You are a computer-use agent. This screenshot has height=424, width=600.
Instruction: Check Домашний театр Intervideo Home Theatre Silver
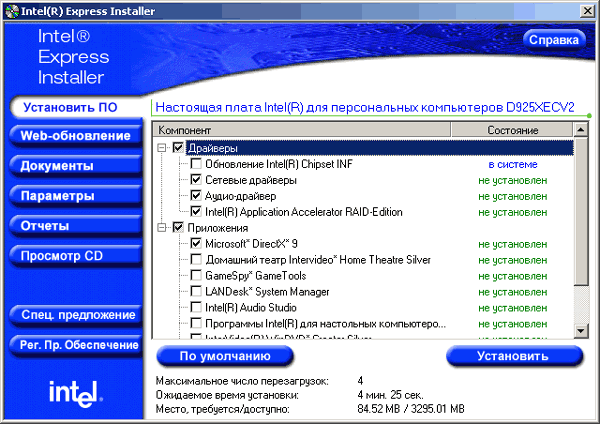[x=196, y=259]
